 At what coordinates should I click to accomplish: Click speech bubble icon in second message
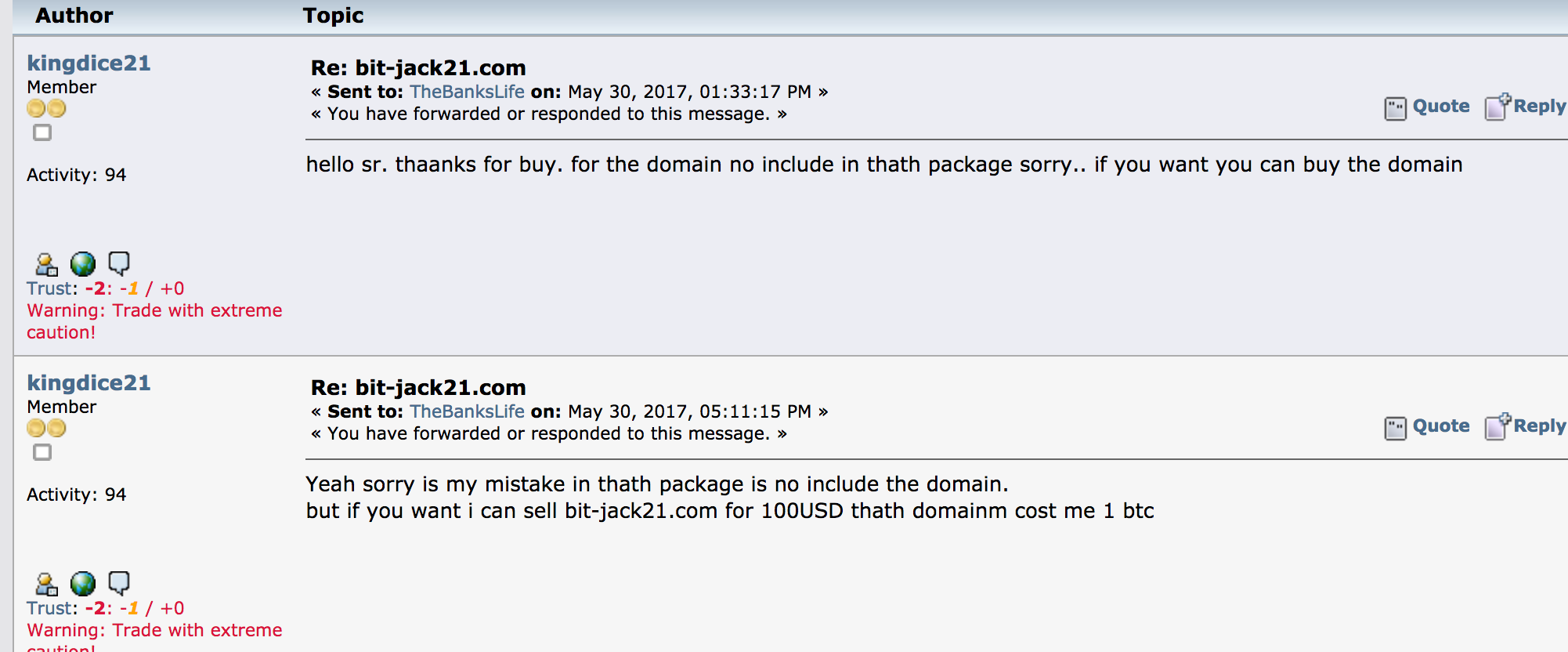(118, 583)
